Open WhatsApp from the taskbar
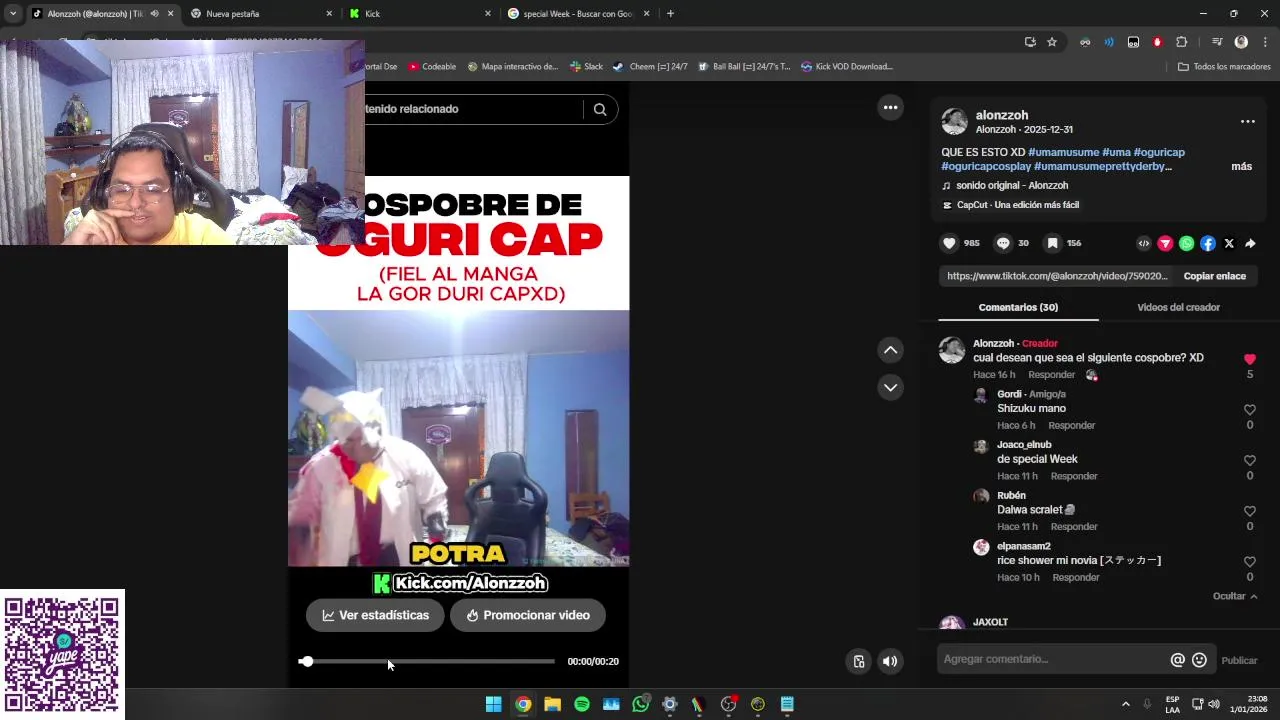The height and width of the screenshot is (720, 1280). tap(641, 704)
